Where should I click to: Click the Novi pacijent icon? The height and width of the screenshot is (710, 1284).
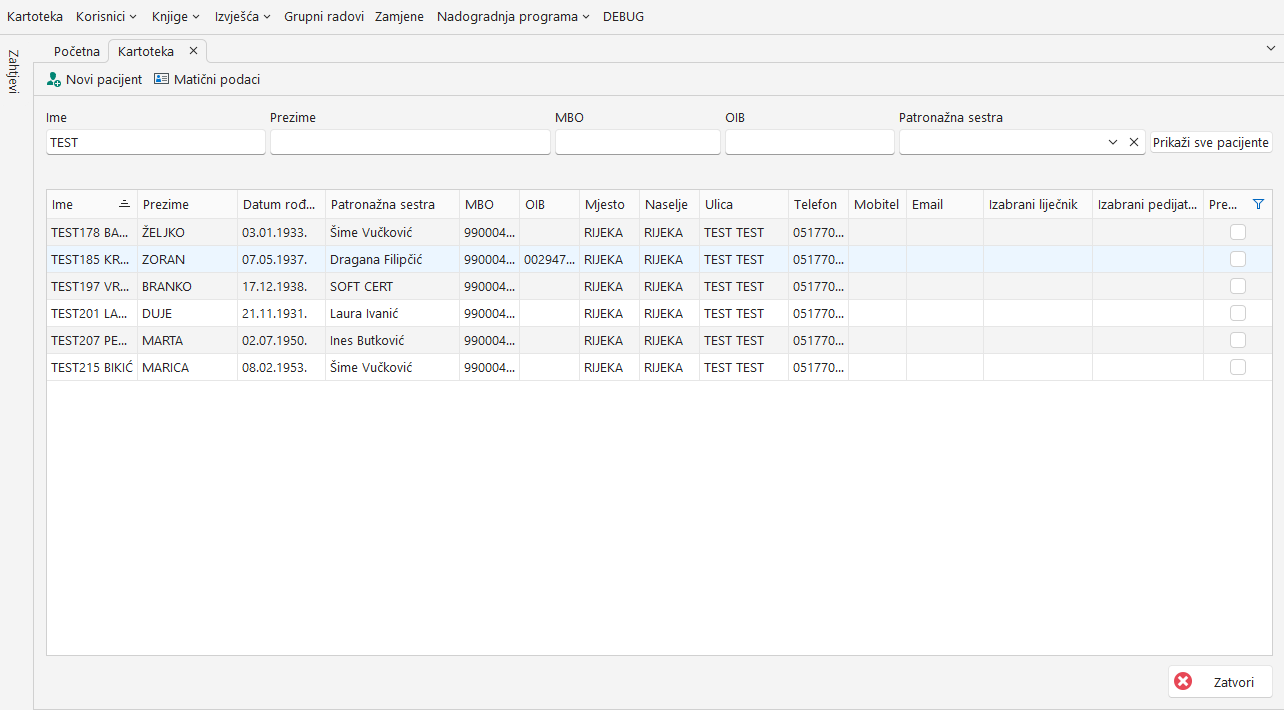click(x=54, y=79)
